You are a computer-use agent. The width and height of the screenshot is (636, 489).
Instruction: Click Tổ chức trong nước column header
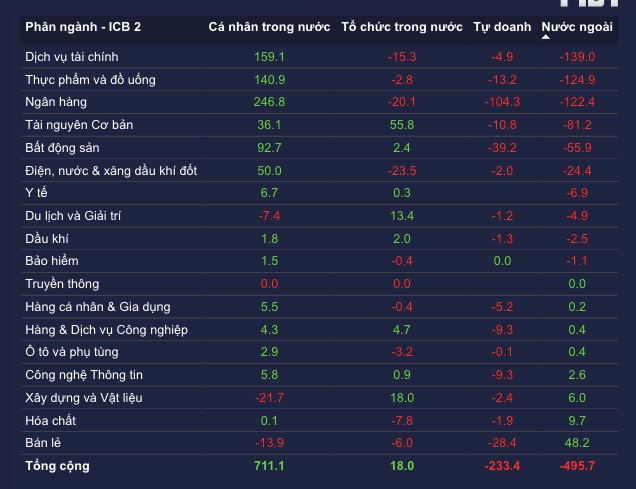click(x=402, y=25)
